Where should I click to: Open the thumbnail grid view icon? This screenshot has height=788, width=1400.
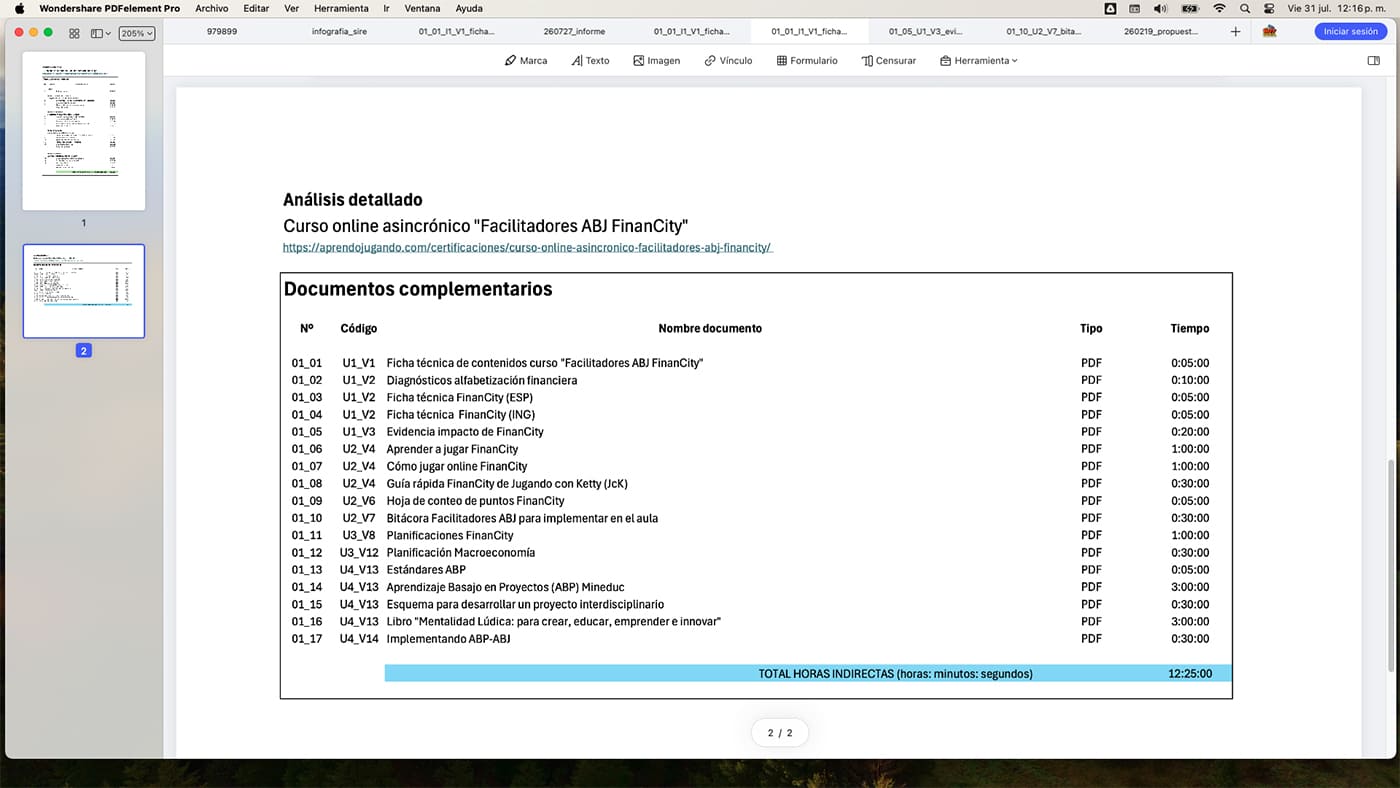click(74, 33)
